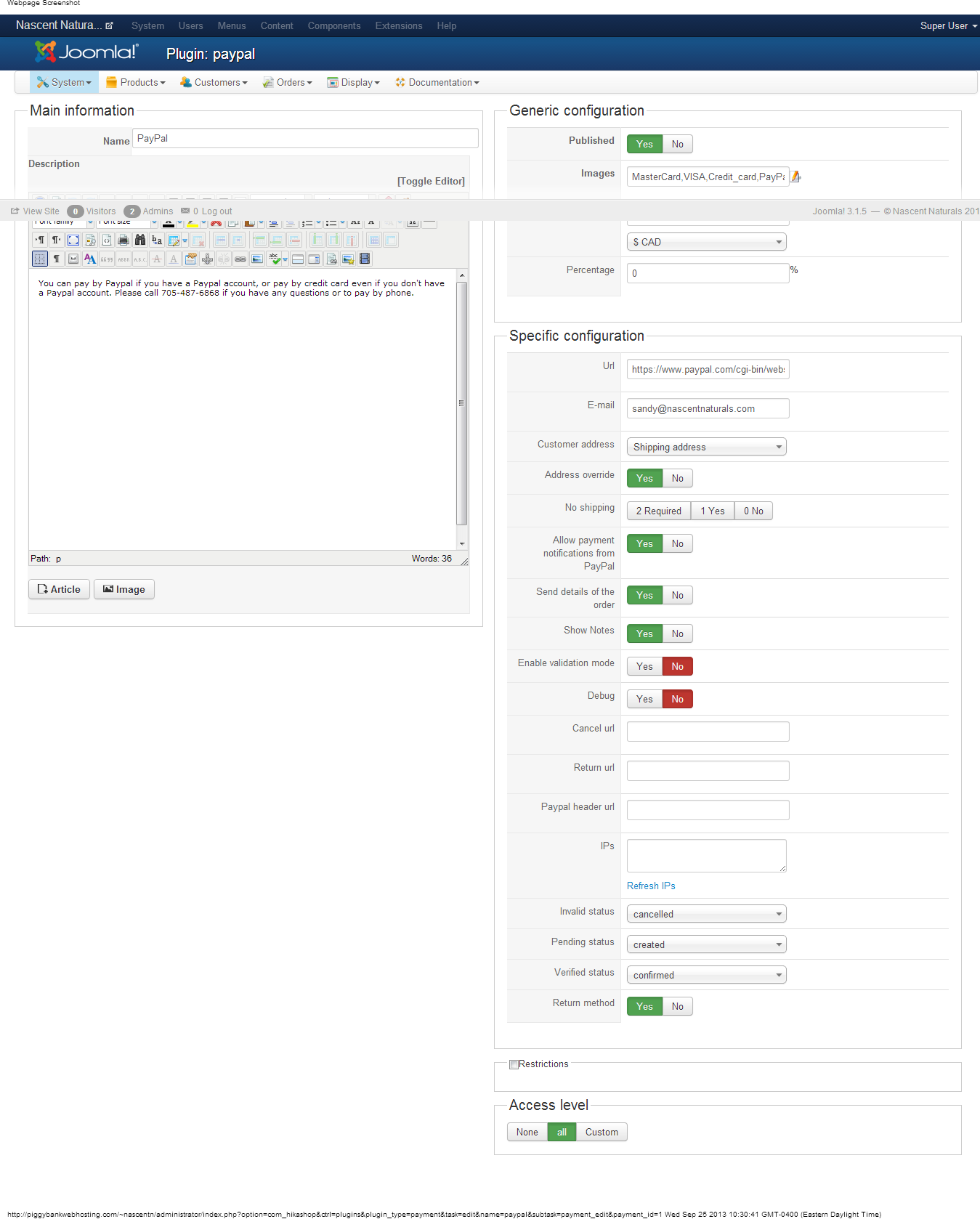Insert an abbreviation with ABBR icon
The image size is (980, 1219).
pos(123,259)
